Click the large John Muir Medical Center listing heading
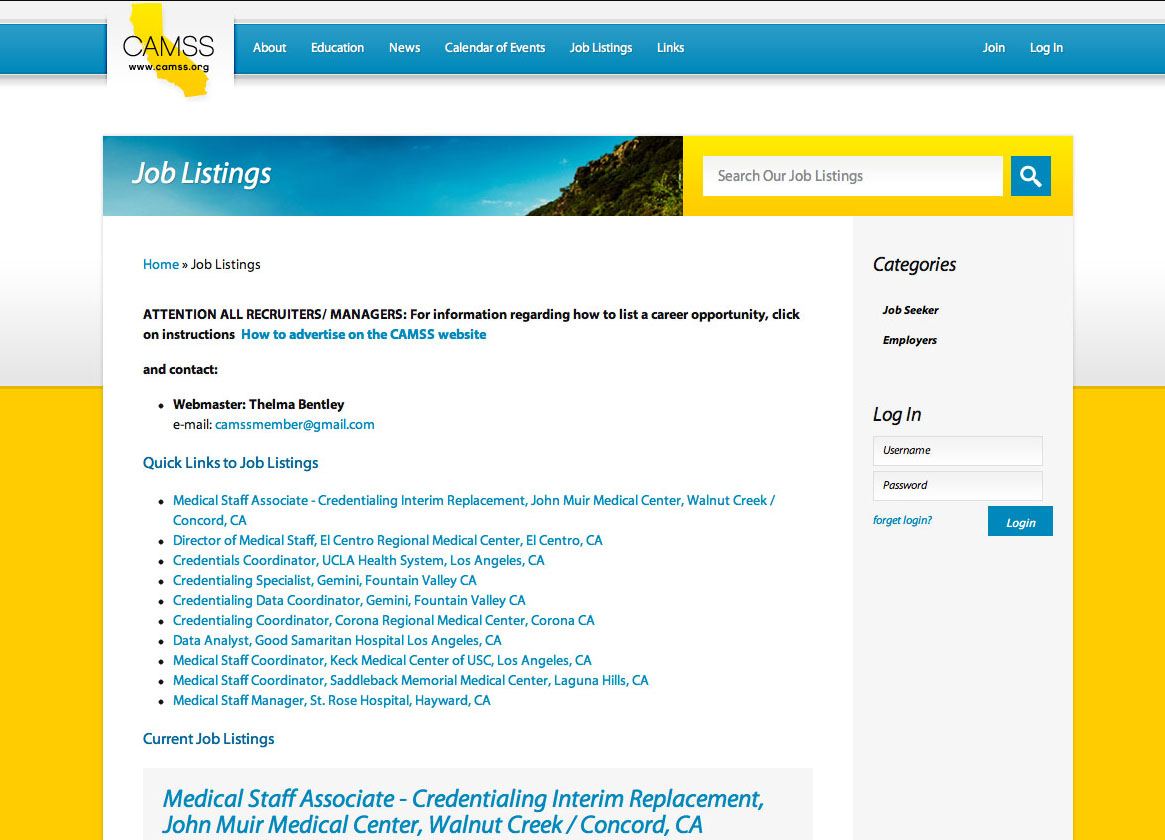Screen dimensions: 1165x840 click(x=463, y=812)
